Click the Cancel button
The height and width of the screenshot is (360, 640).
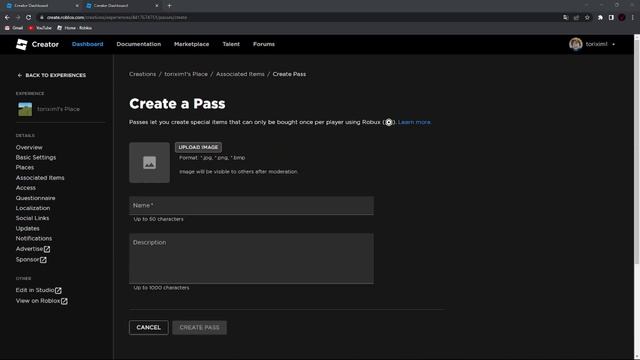click(x=149, y=328)
